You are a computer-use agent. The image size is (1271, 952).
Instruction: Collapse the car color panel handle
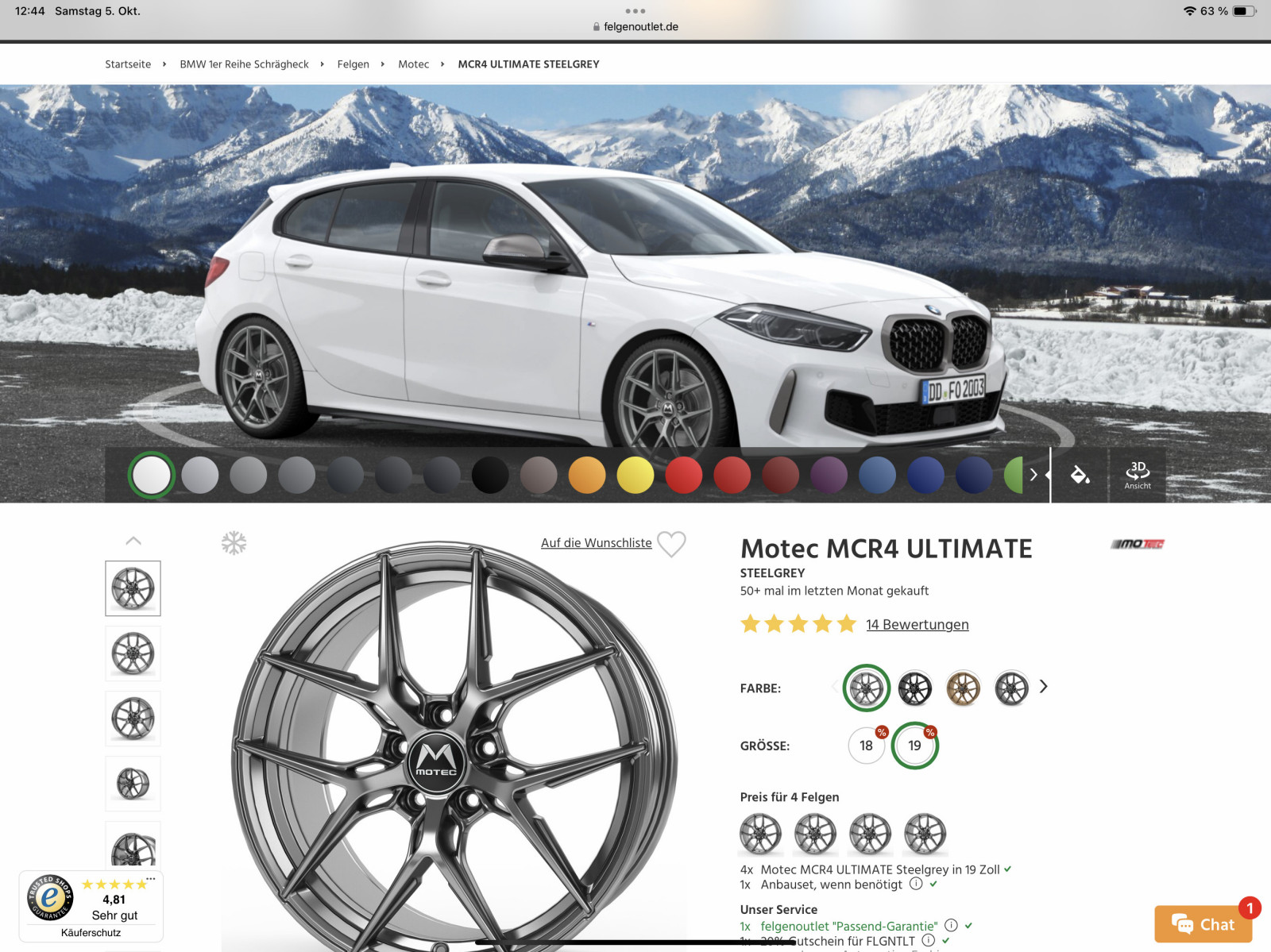(x=1050, y=475)
